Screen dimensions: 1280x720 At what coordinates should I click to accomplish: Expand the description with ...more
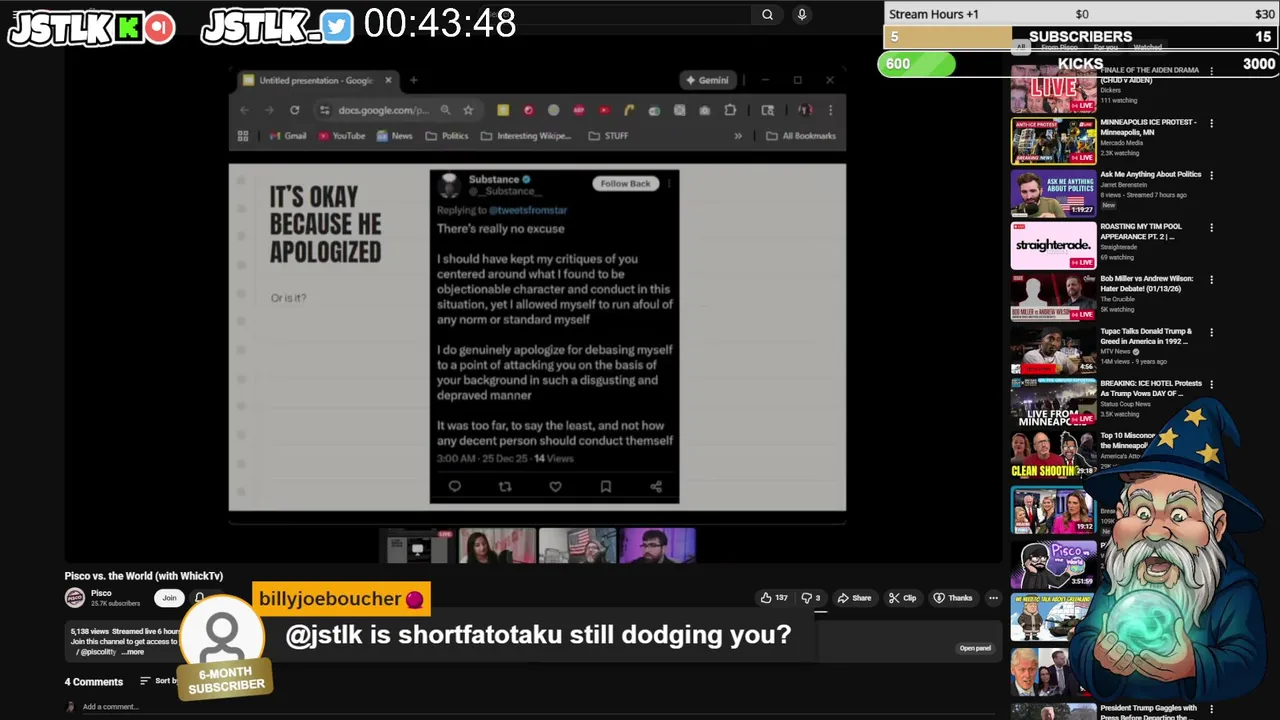133,652
